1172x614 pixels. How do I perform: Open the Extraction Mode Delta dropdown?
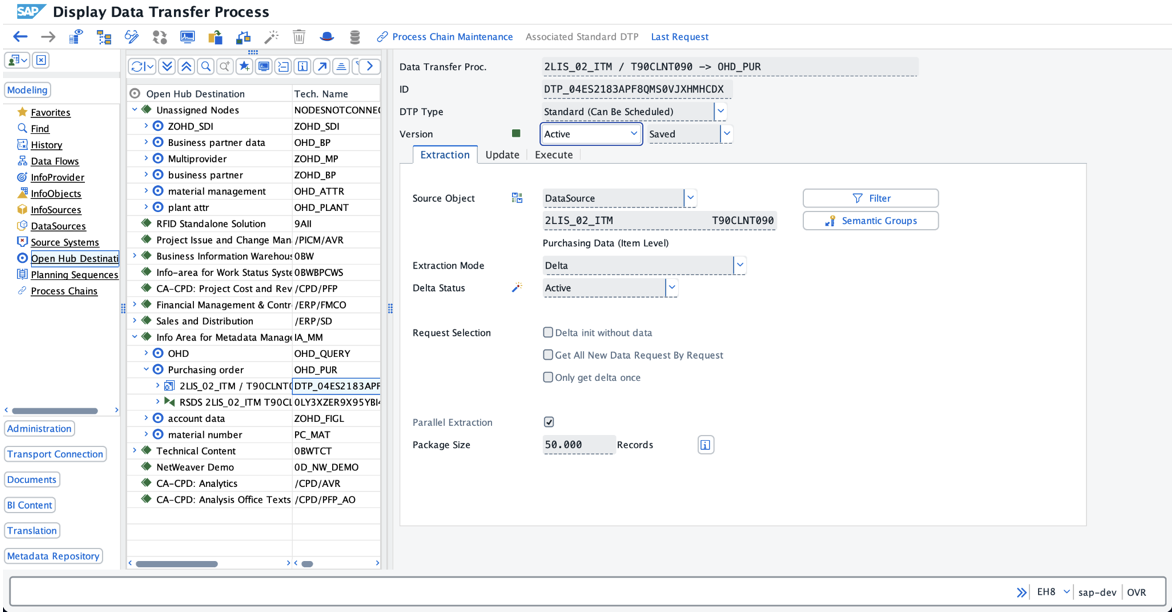pos(740,265)
